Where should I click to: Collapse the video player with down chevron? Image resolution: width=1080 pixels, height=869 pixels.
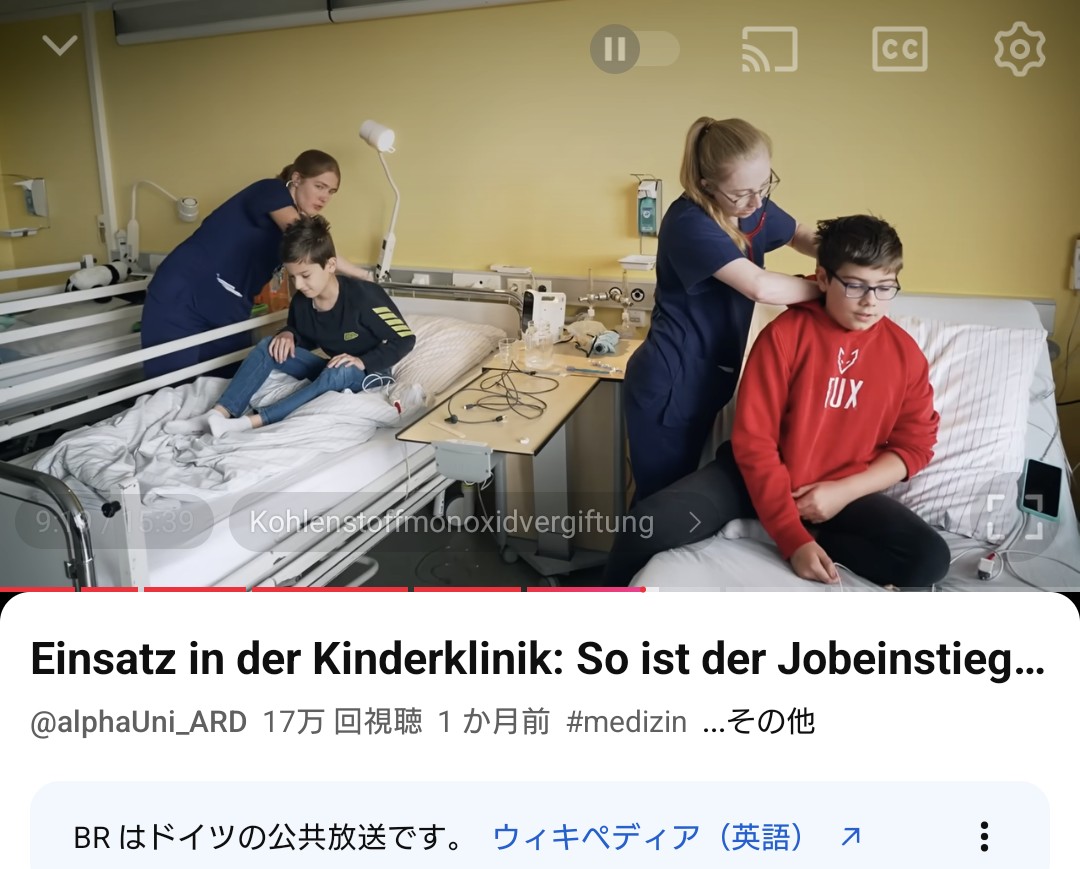coord(60,46)
